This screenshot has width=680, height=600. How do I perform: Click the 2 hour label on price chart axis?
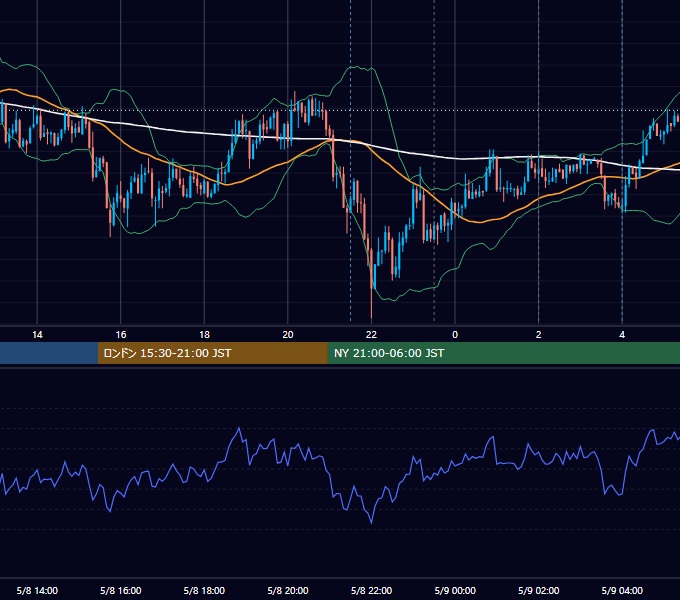tap(539, 335)
